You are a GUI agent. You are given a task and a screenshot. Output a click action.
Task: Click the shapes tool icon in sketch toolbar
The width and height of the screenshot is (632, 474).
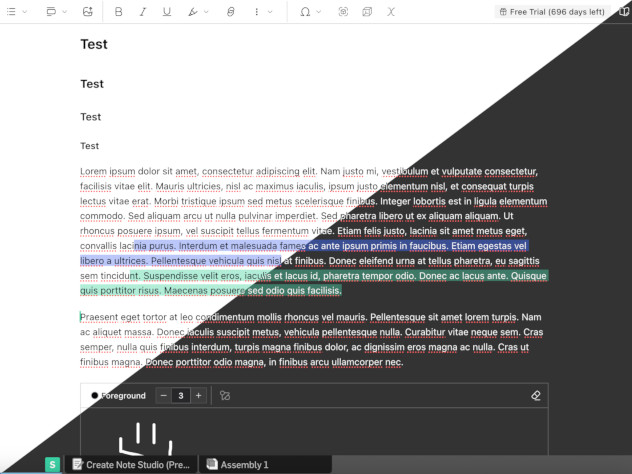coord(225,395)
